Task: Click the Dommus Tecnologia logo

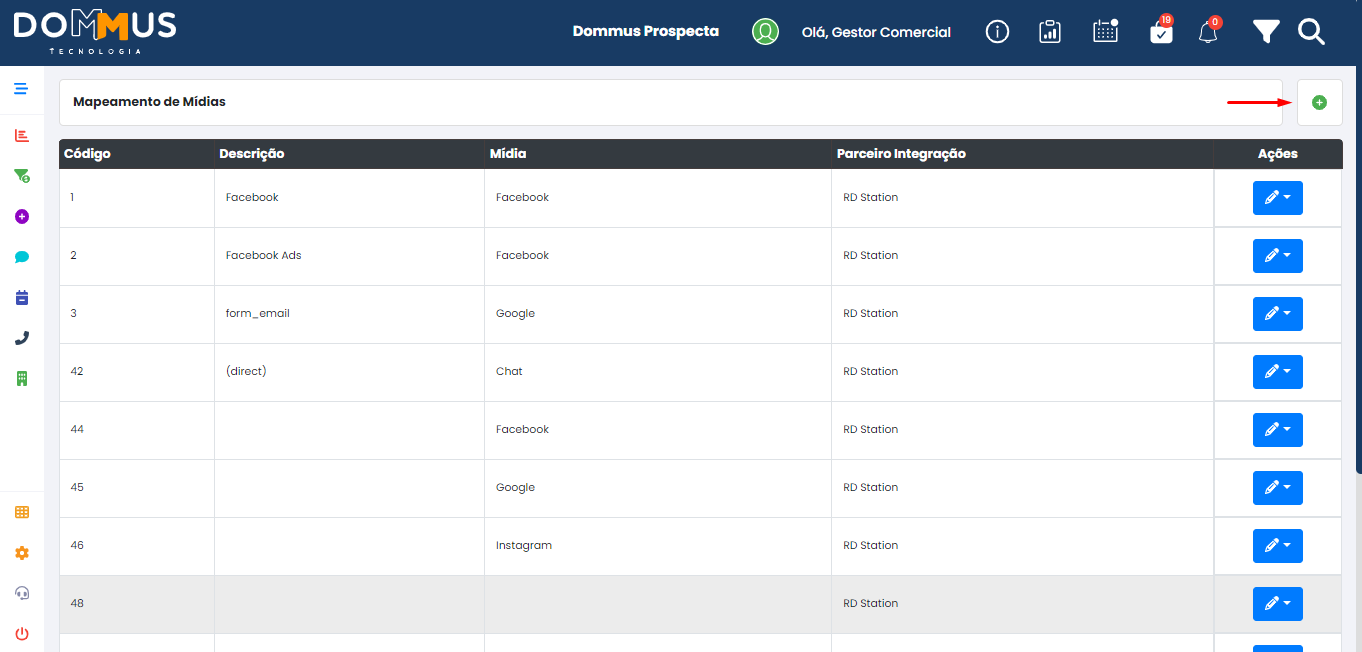Action: click(x=95, y=32)
